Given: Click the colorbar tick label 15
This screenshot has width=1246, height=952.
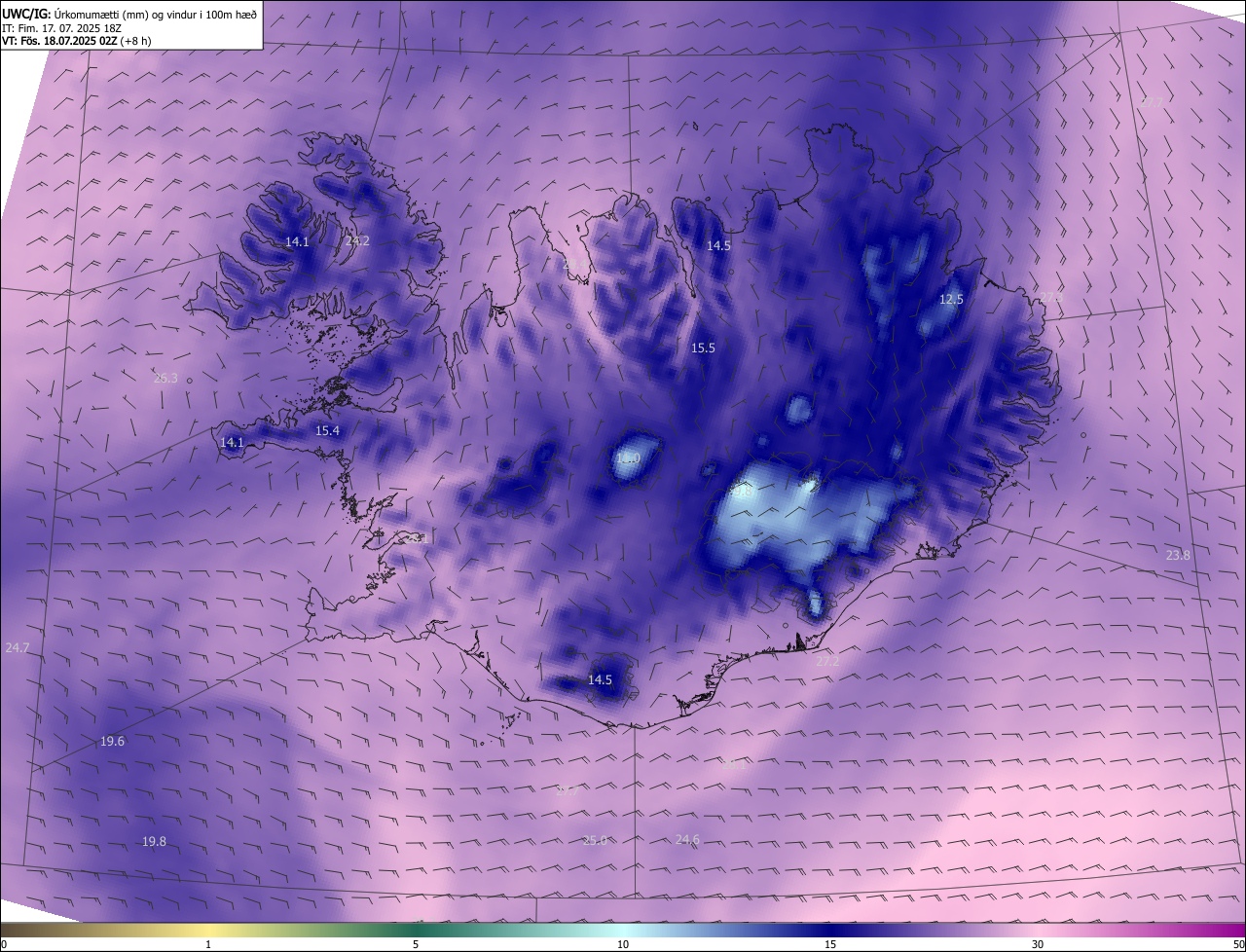Looking at the screenshot, I should (830, 944).
